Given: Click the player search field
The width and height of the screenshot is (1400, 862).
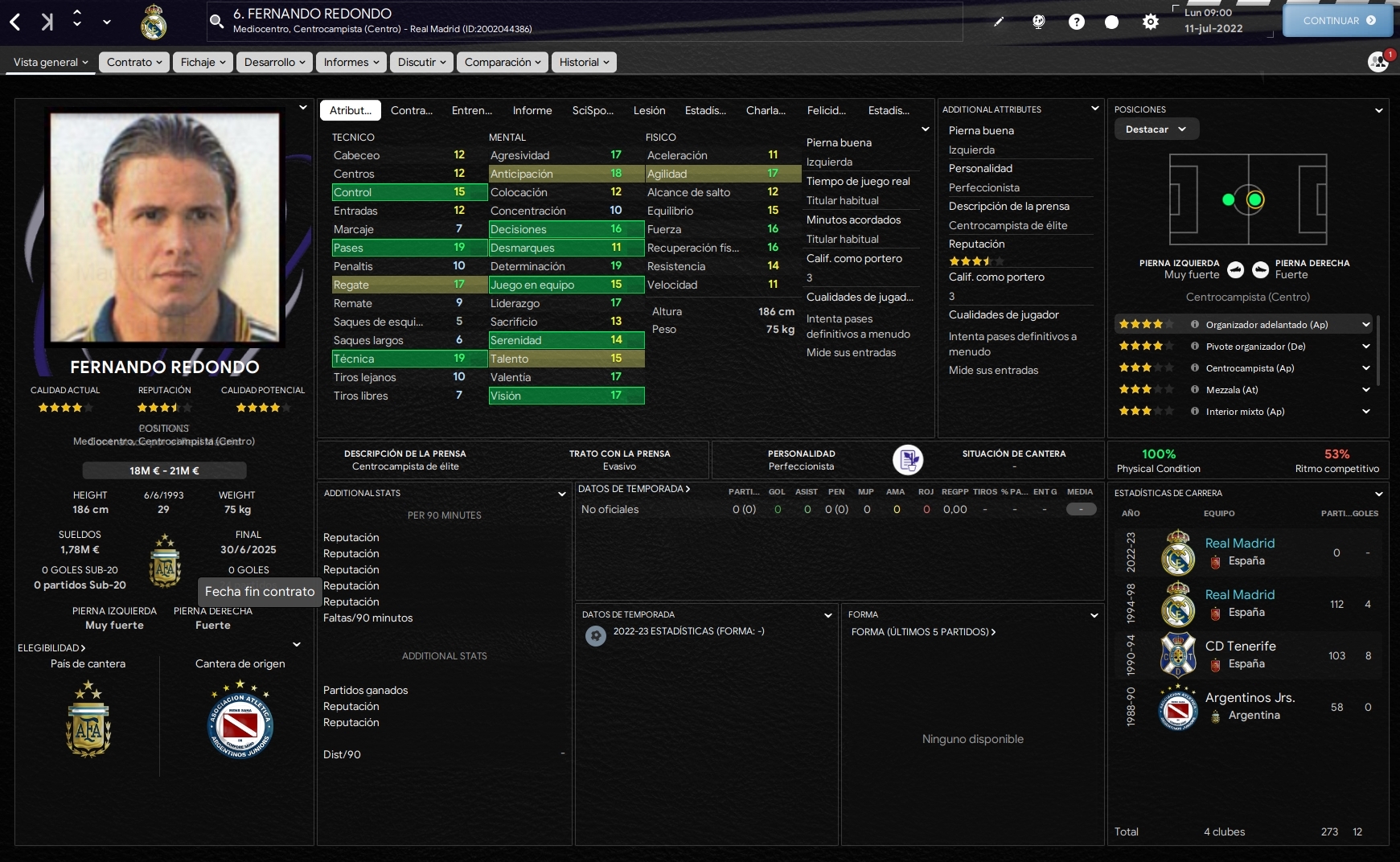Looking at the screenshot, I should point(585,22).
